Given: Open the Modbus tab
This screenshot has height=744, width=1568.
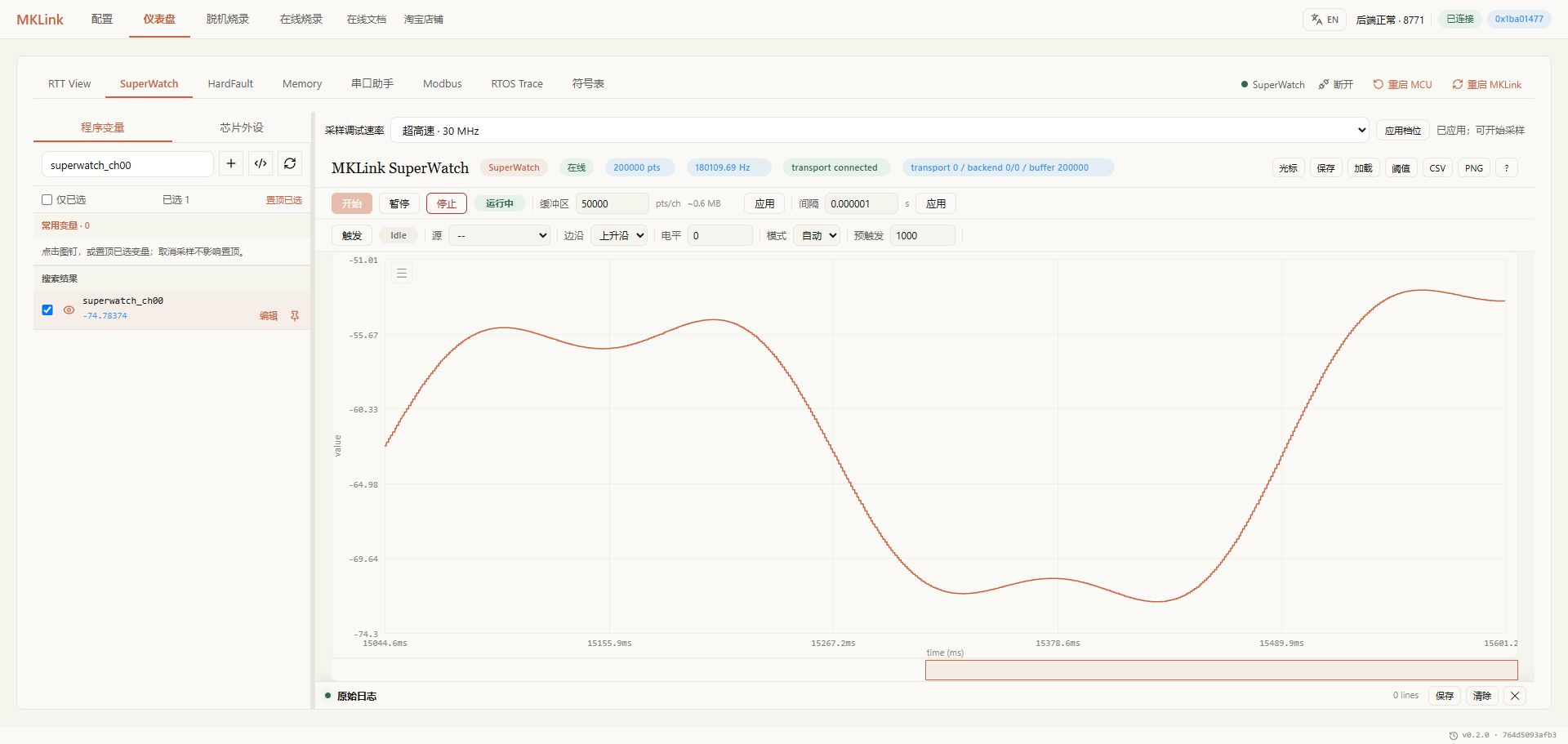Looking at the screenshot, I should [443, 84].
